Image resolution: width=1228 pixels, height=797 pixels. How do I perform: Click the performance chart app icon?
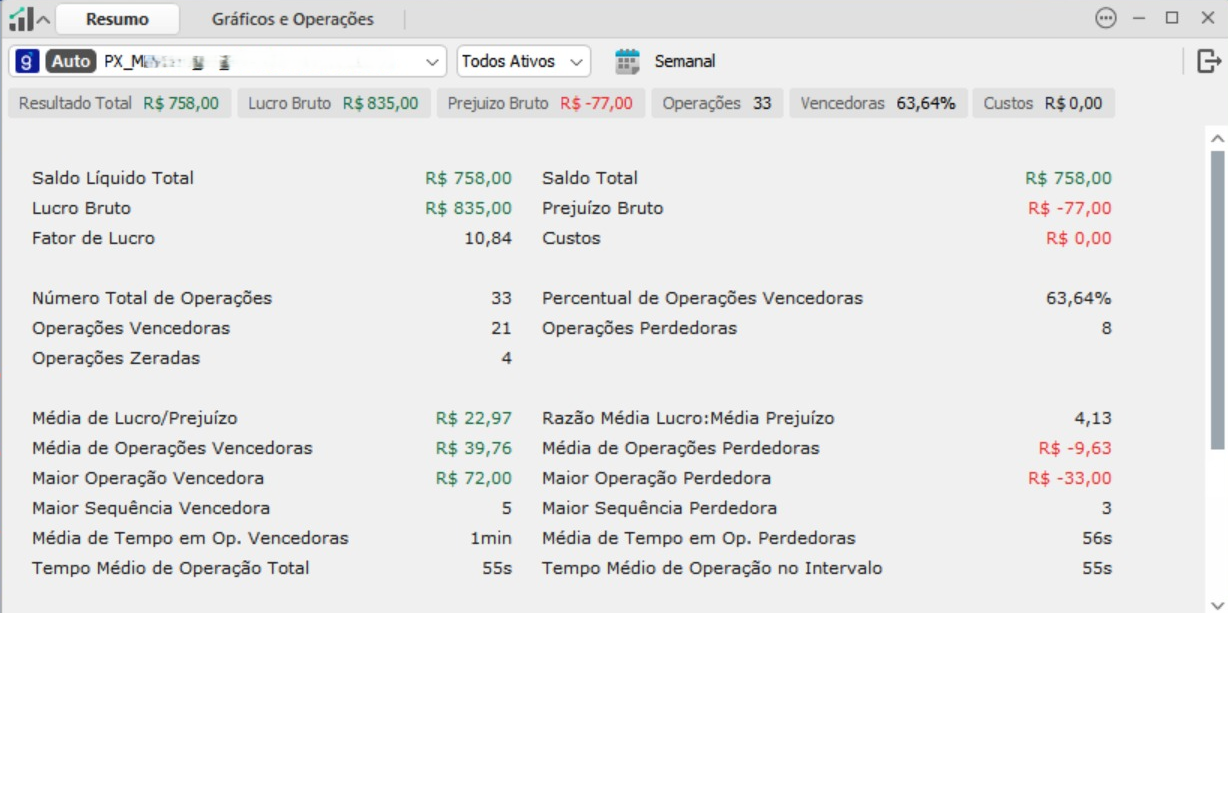(20, 18)
